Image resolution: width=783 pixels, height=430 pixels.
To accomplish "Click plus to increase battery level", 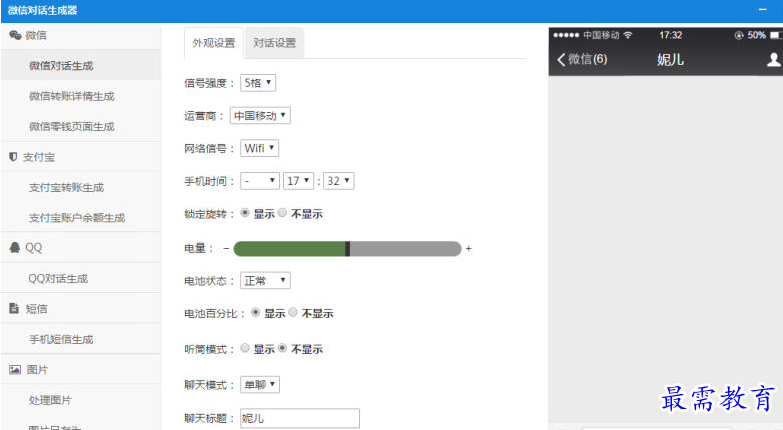I will [x=468, y=248].
